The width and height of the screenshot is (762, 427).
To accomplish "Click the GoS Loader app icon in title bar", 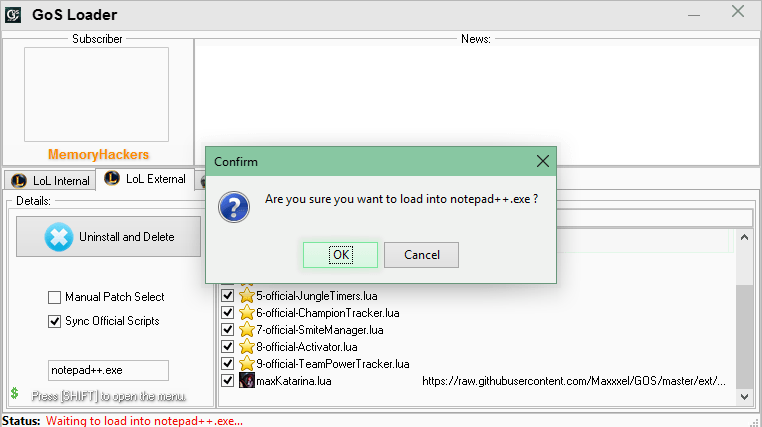I will tap(13, 15).
